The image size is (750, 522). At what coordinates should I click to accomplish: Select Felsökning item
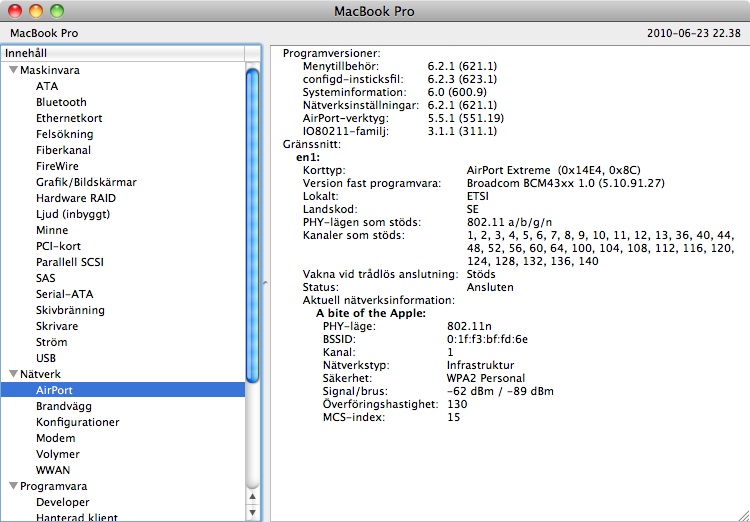pos(65,134)
